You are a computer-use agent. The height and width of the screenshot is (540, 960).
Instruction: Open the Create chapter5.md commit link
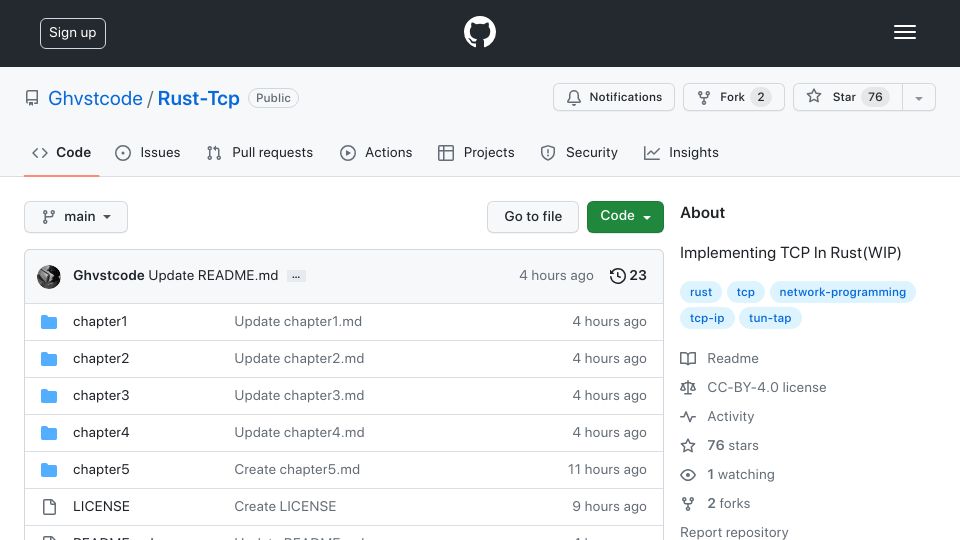pyautogui.click(x=297, y=470)
